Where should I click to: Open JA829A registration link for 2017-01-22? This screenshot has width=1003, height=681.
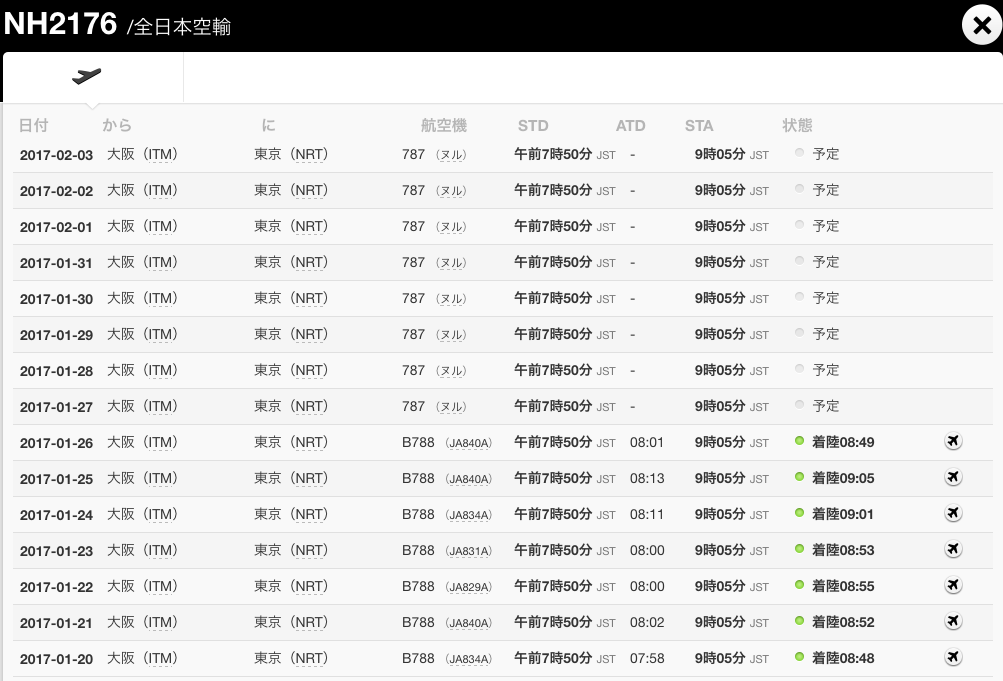point(469,587)
